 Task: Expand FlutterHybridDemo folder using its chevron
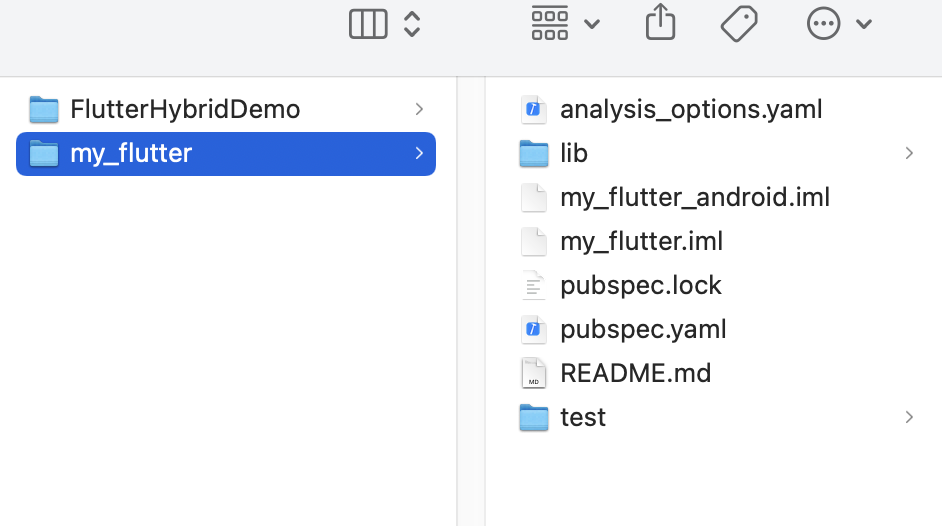[x=419, y=109]
